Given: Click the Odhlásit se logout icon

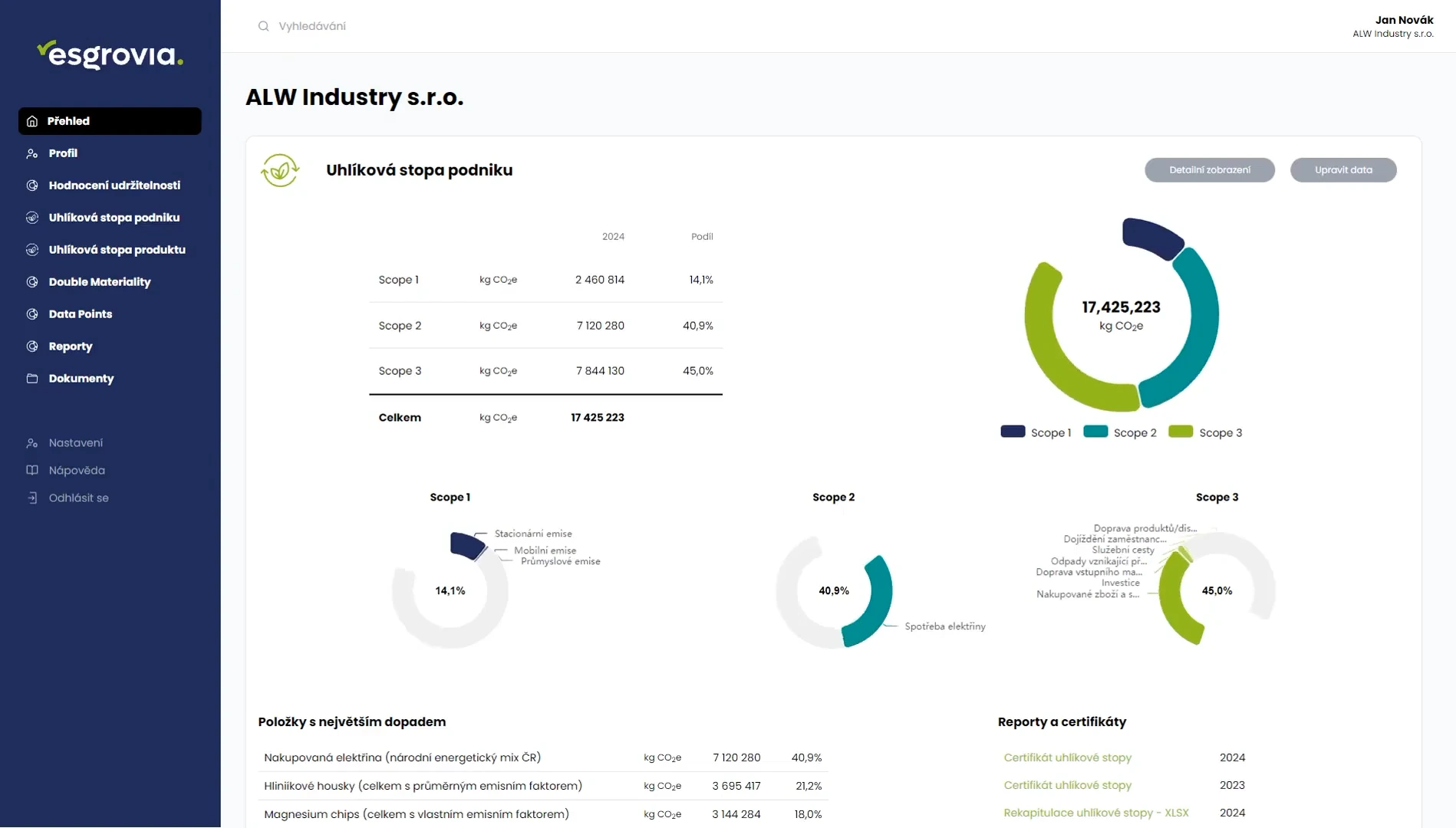Looking at the screenshot, I should (x=32, y=498).
